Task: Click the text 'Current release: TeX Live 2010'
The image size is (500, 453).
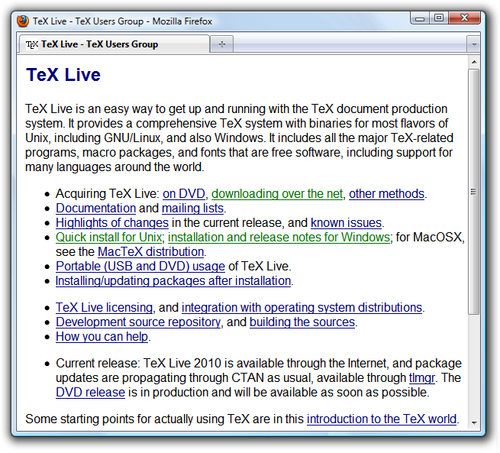Action: coord(138,363)
